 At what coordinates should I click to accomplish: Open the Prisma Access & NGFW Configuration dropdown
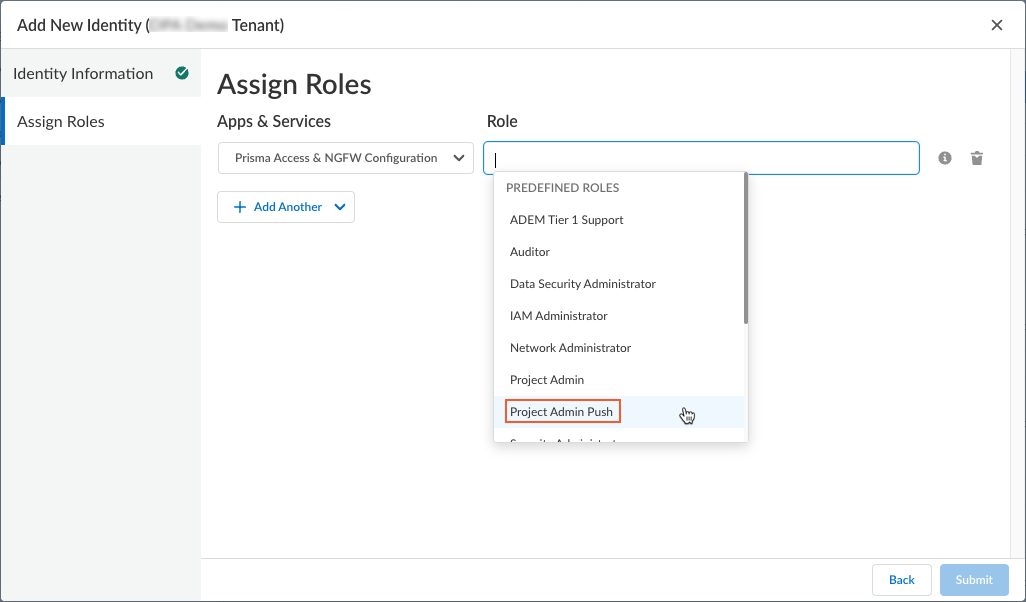click(345, 158)
